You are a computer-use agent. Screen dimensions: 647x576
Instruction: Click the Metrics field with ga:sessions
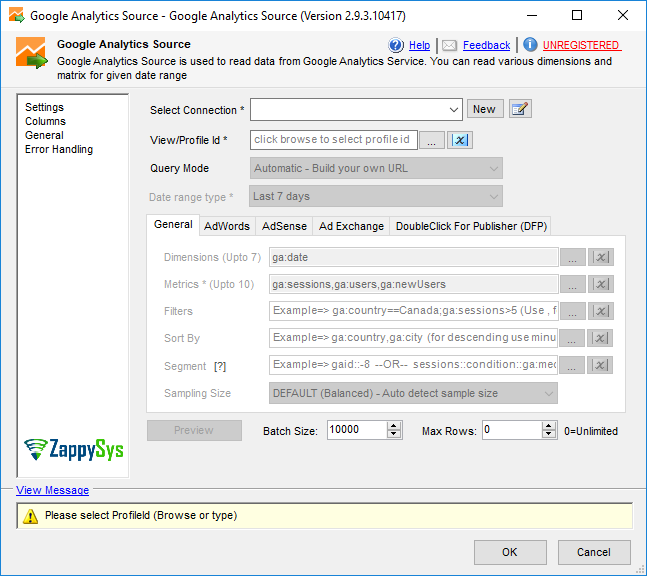tap(413, 284)
